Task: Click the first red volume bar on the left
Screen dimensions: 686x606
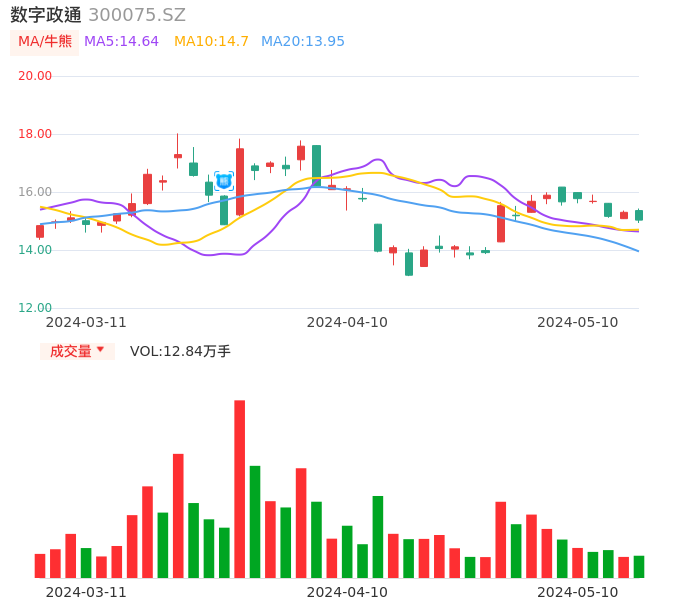Action: (x=40, y=566)
